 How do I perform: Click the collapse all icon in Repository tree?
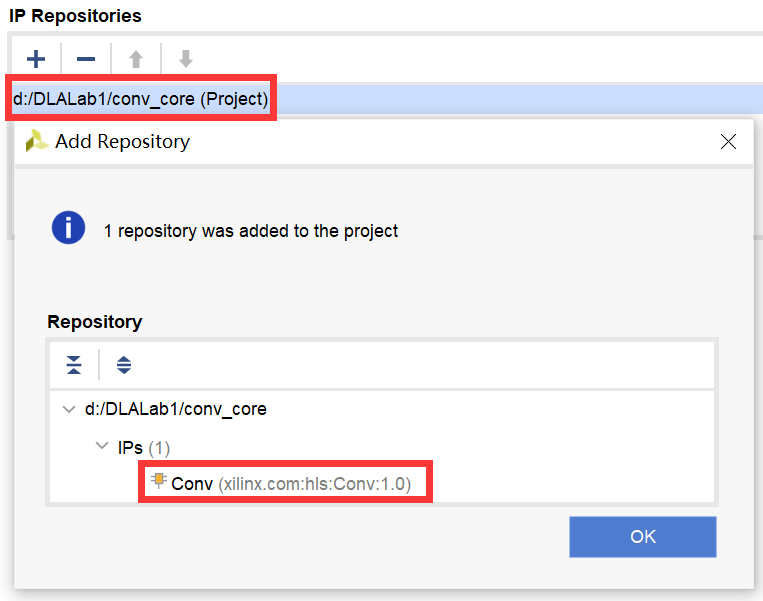(x=74, y=365)
